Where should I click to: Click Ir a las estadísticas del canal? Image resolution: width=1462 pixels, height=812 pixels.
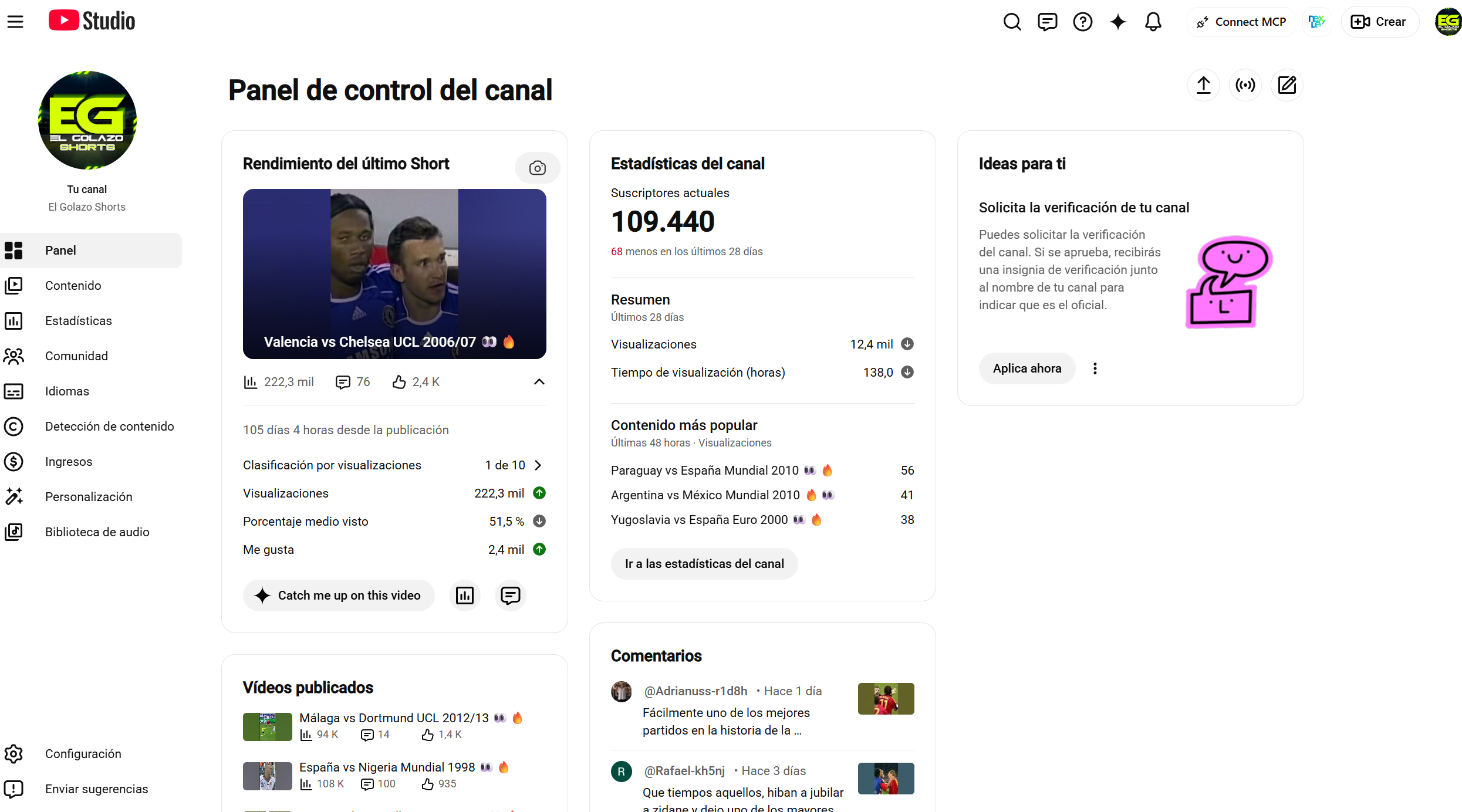pos(704,564)
